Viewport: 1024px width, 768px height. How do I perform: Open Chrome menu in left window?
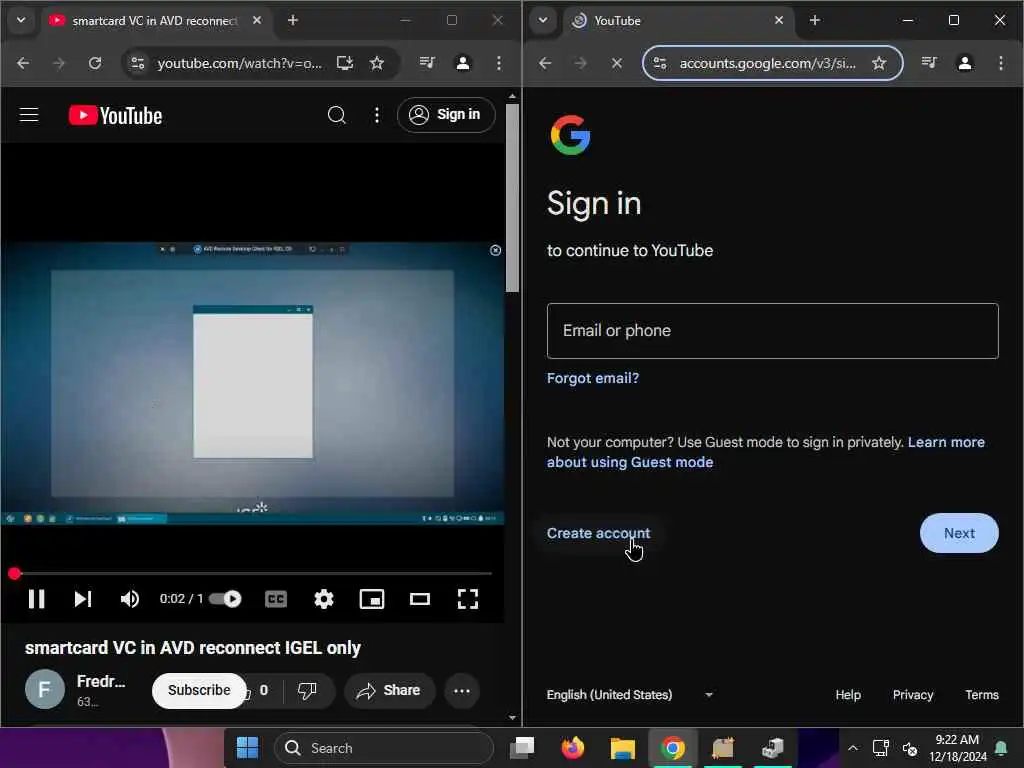coord(499,63)
